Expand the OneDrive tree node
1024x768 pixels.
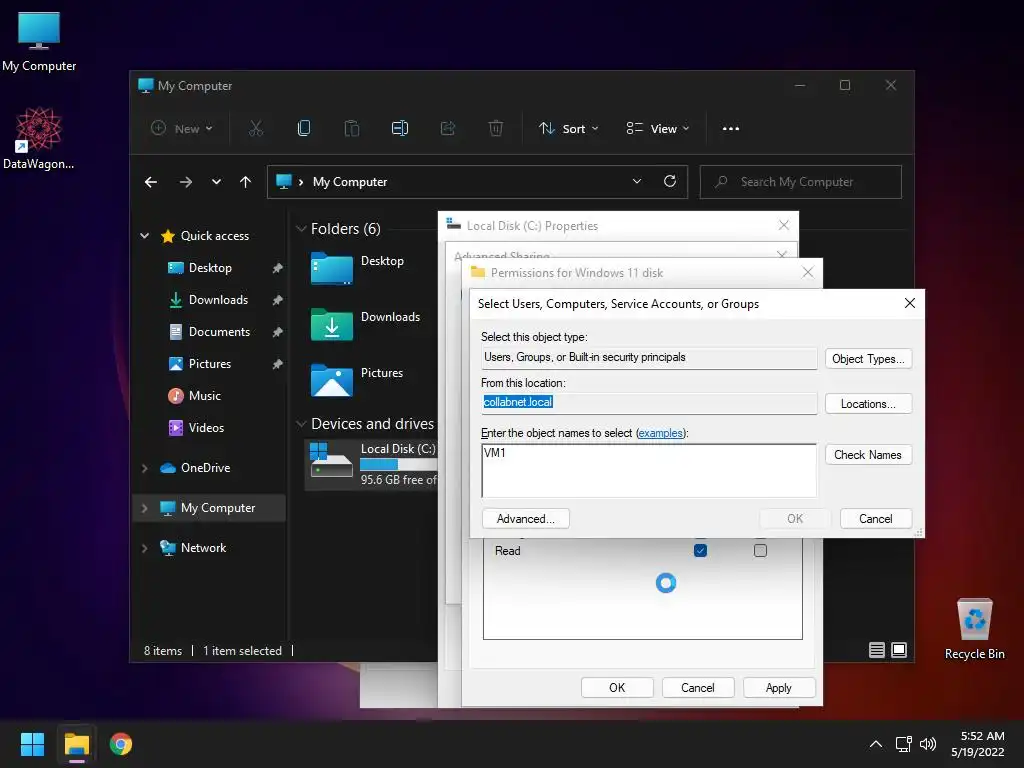coord(144,468)
